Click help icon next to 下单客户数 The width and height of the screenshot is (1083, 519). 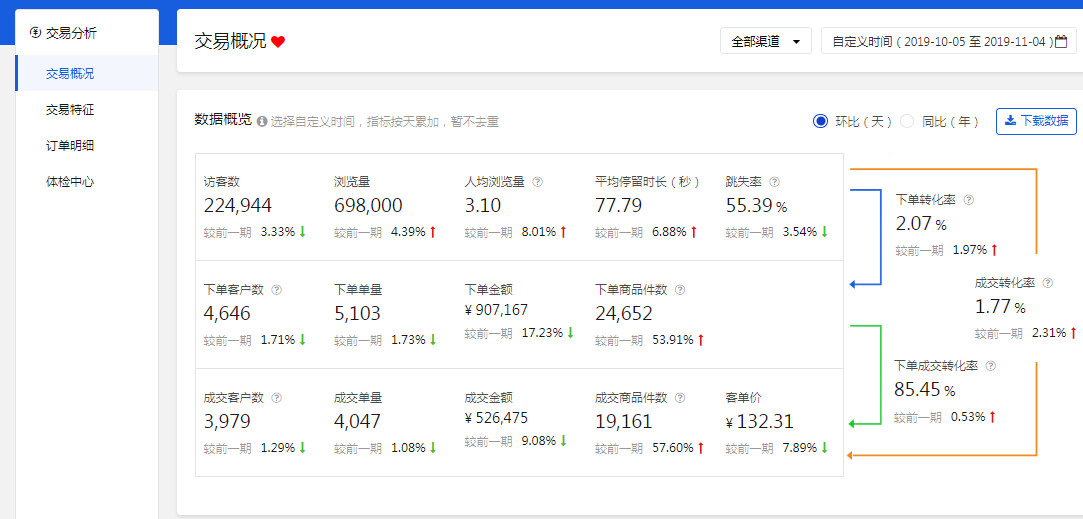click(276, 290)
